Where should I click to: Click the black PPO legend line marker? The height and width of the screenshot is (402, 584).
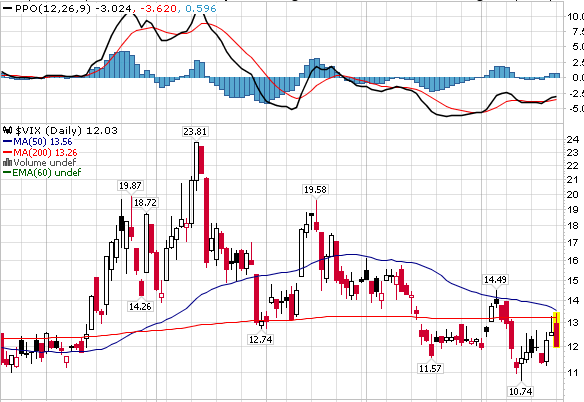tap(7, 9)
